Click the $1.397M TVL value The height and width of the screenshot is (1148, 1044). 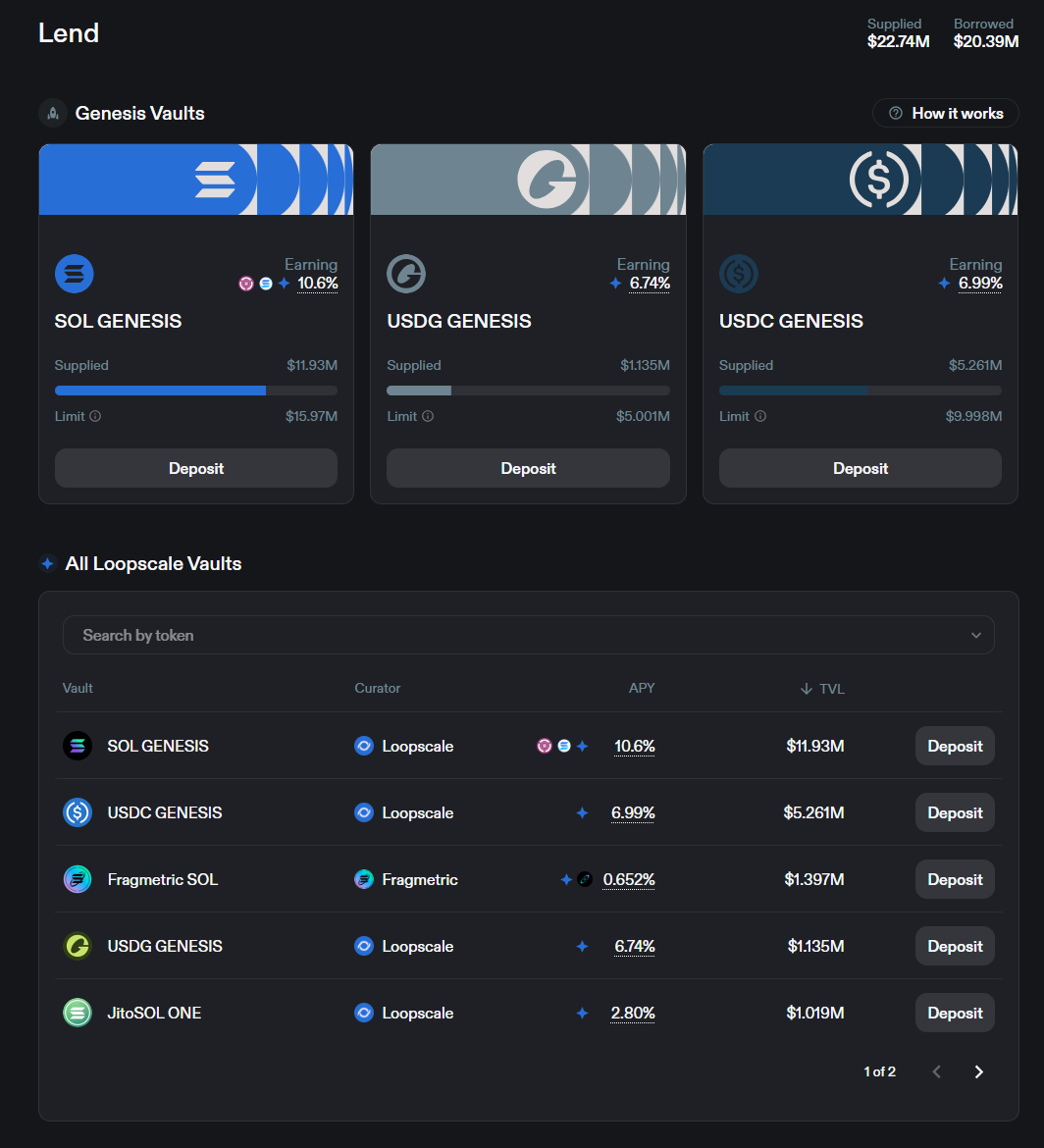(x=814, y=879)
